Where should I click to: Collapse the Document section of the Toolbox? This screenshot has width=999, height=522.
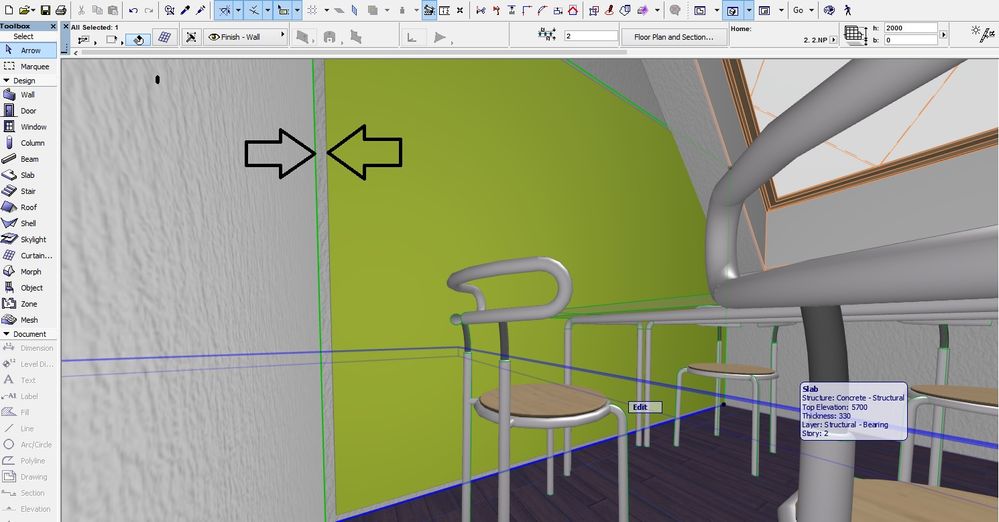click(6, 334)
